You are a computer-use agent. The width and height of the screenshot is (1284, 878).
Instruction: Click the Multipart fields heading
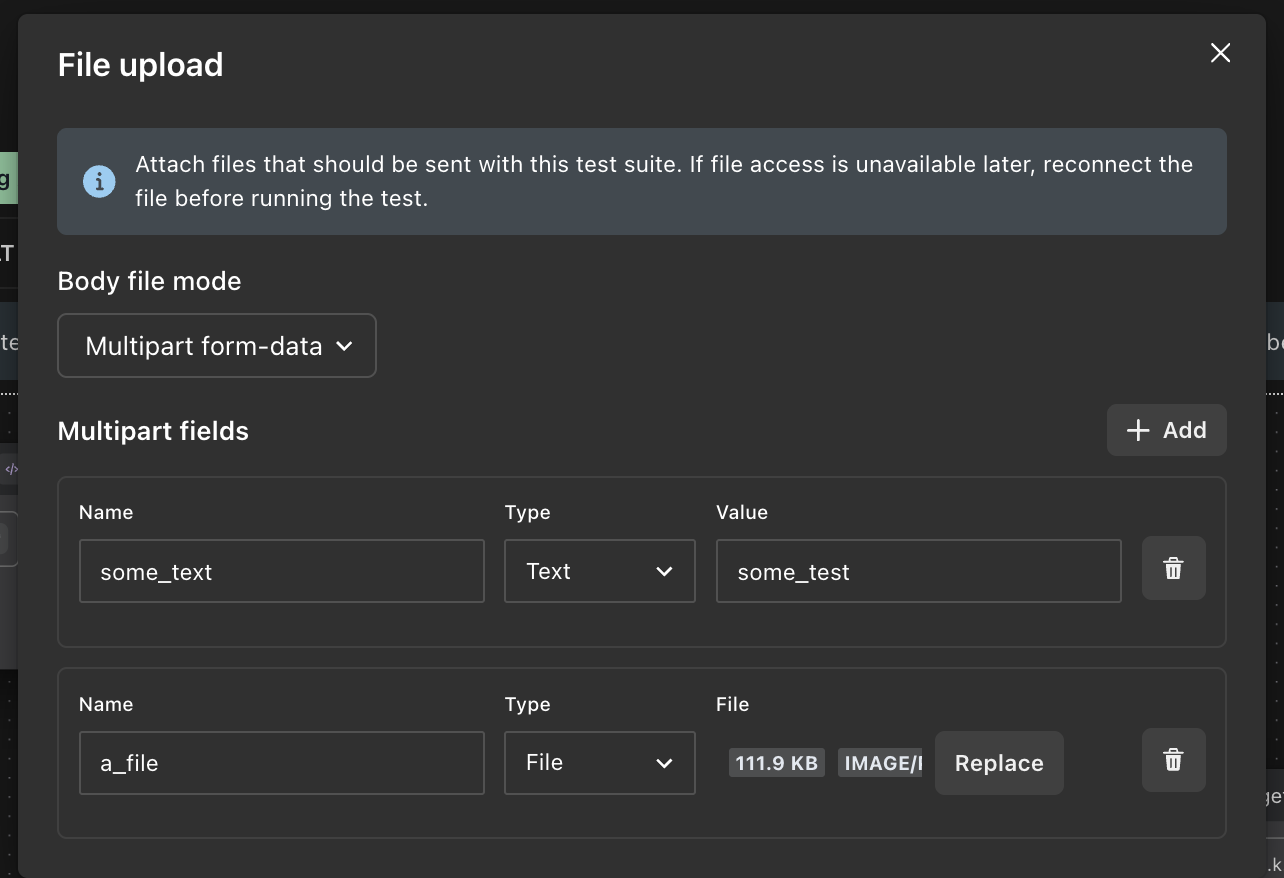coord(153,431)
